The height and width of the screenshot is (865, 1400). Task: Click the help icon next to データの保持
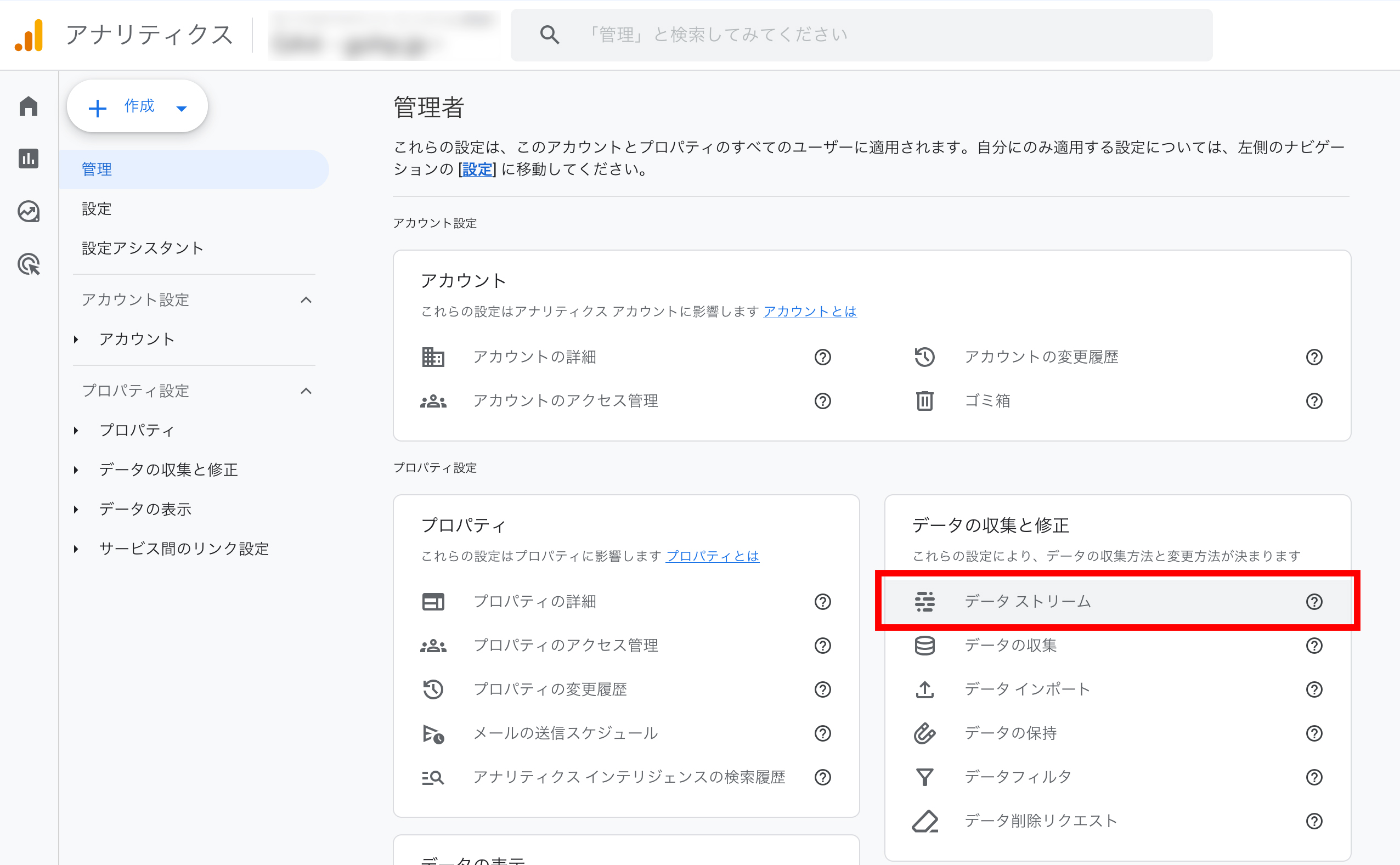[x=1314, y=733]
